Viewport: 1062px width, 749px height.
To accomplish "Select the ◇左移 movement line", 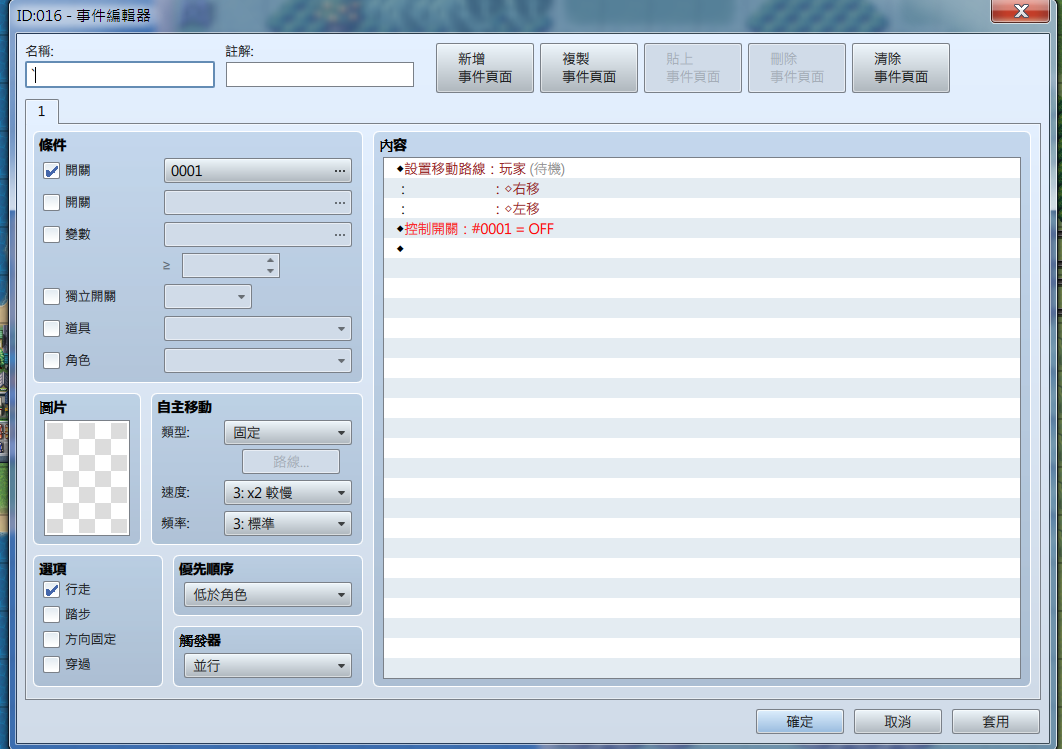I will tap(702, 209).
